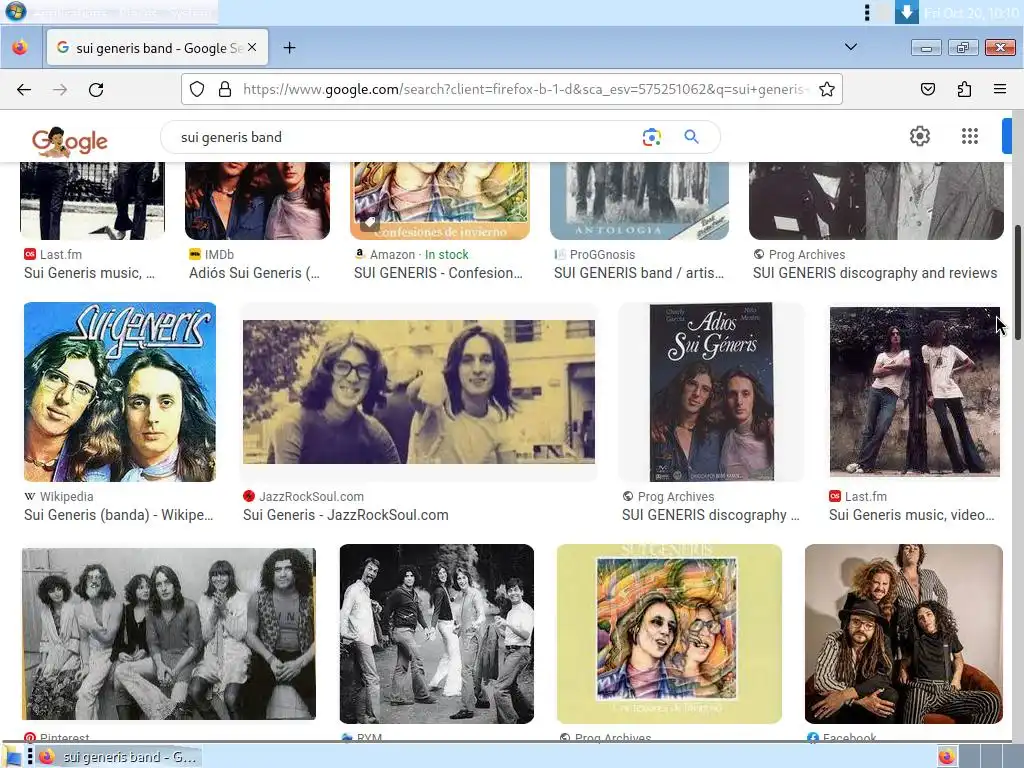
Task: Open the Adios Sui Generis cover thumbnail
Action: point(711,392)
